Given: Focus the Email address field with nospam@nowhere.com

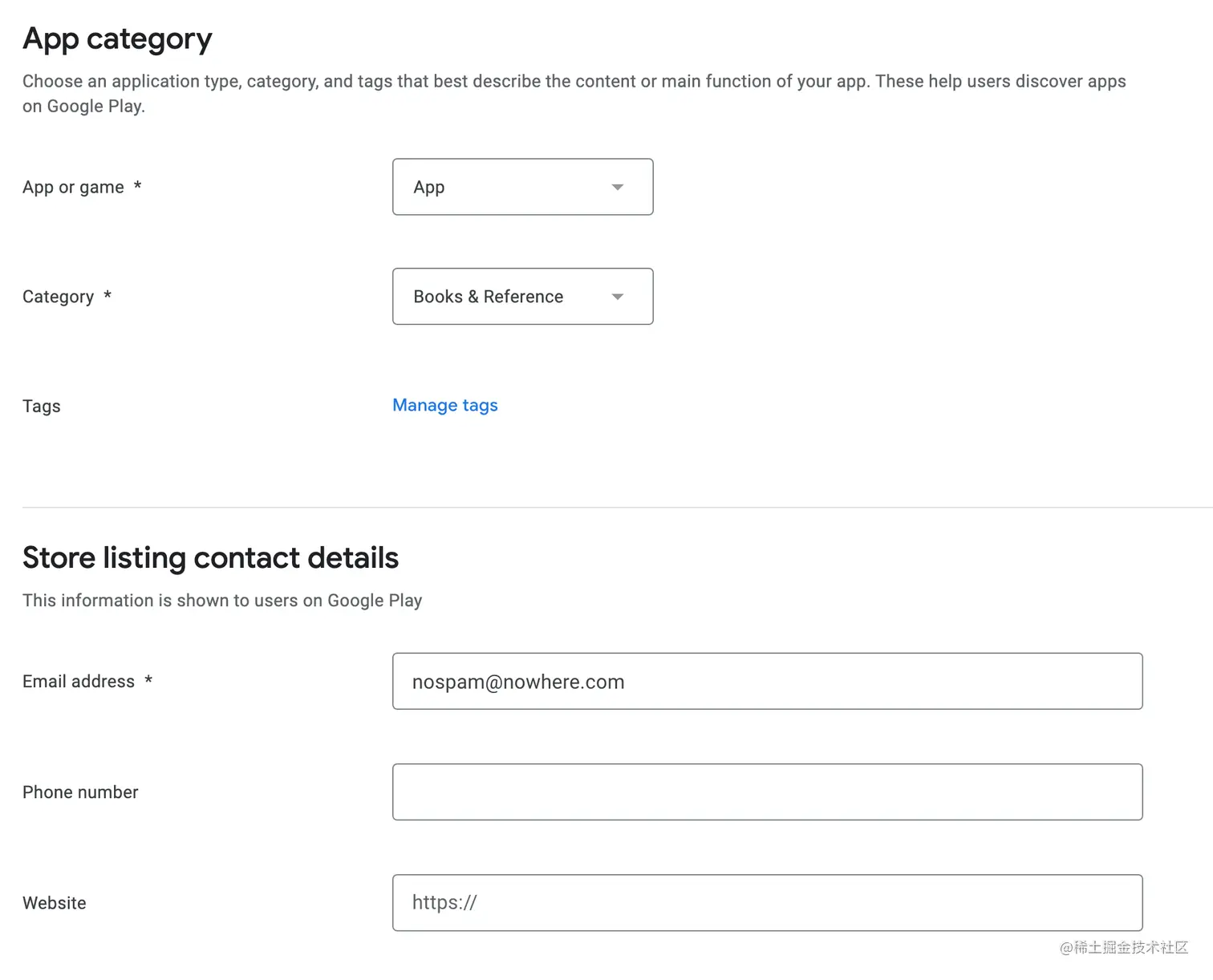Looking at the screenshot, I should point(767,681).
